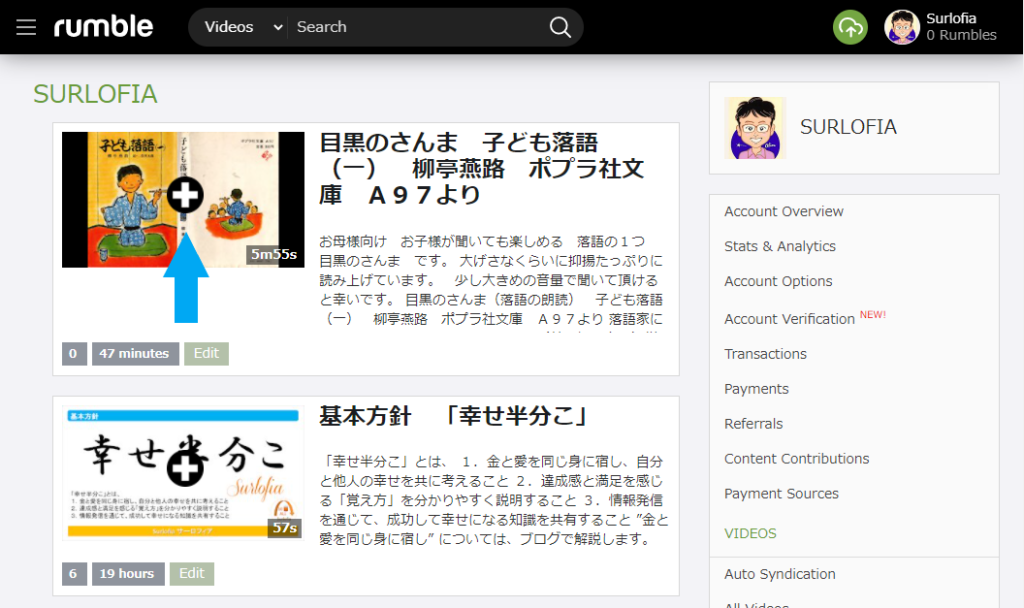
Task: Open the 目黒のさんま video title link
Action: coord(480,168)
